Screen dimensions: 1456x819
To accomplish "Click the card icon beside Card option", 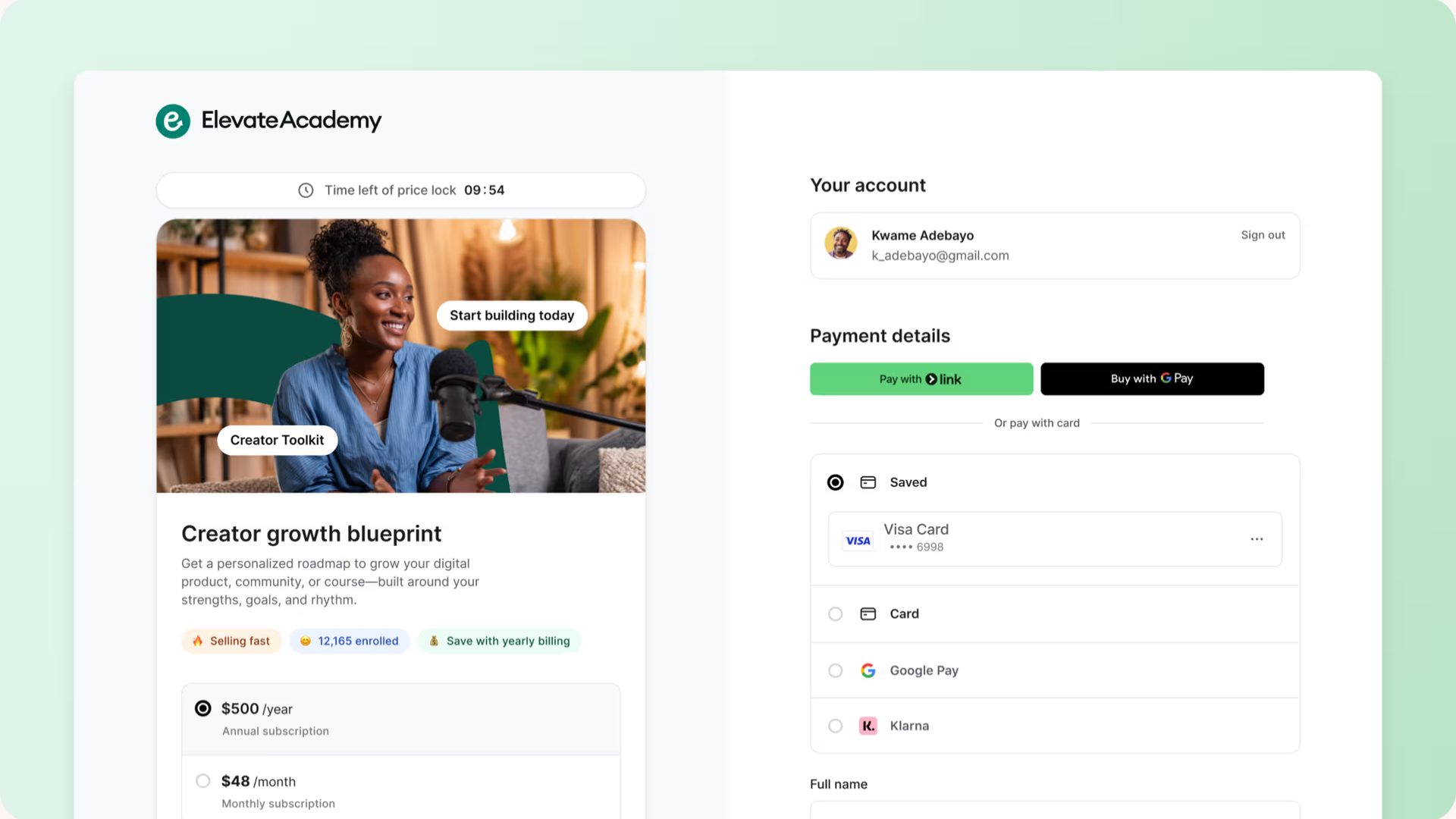I will [x=868, y=613].
